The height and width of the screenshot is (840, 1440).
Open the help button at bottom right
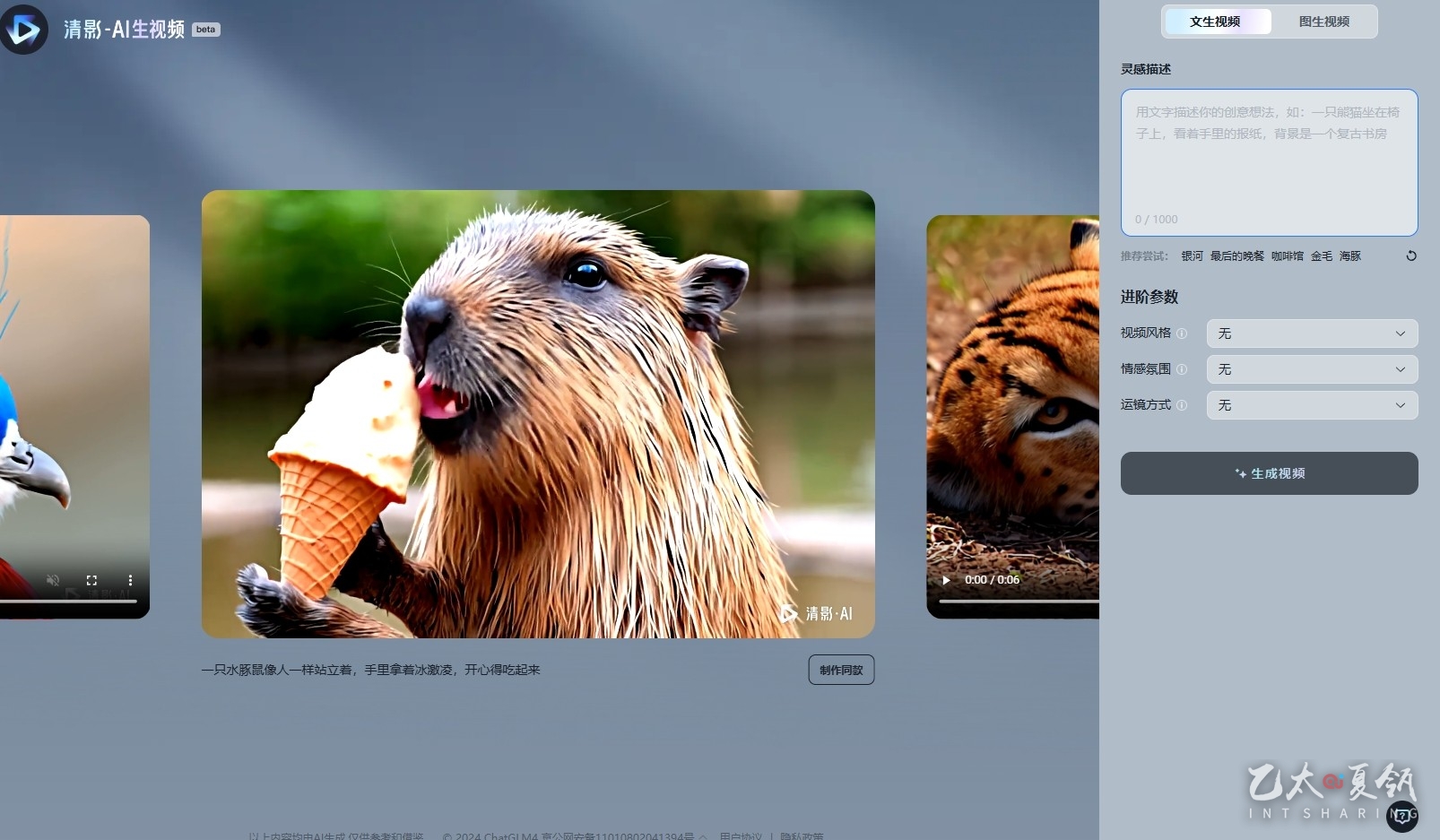tap(1401, 816)
